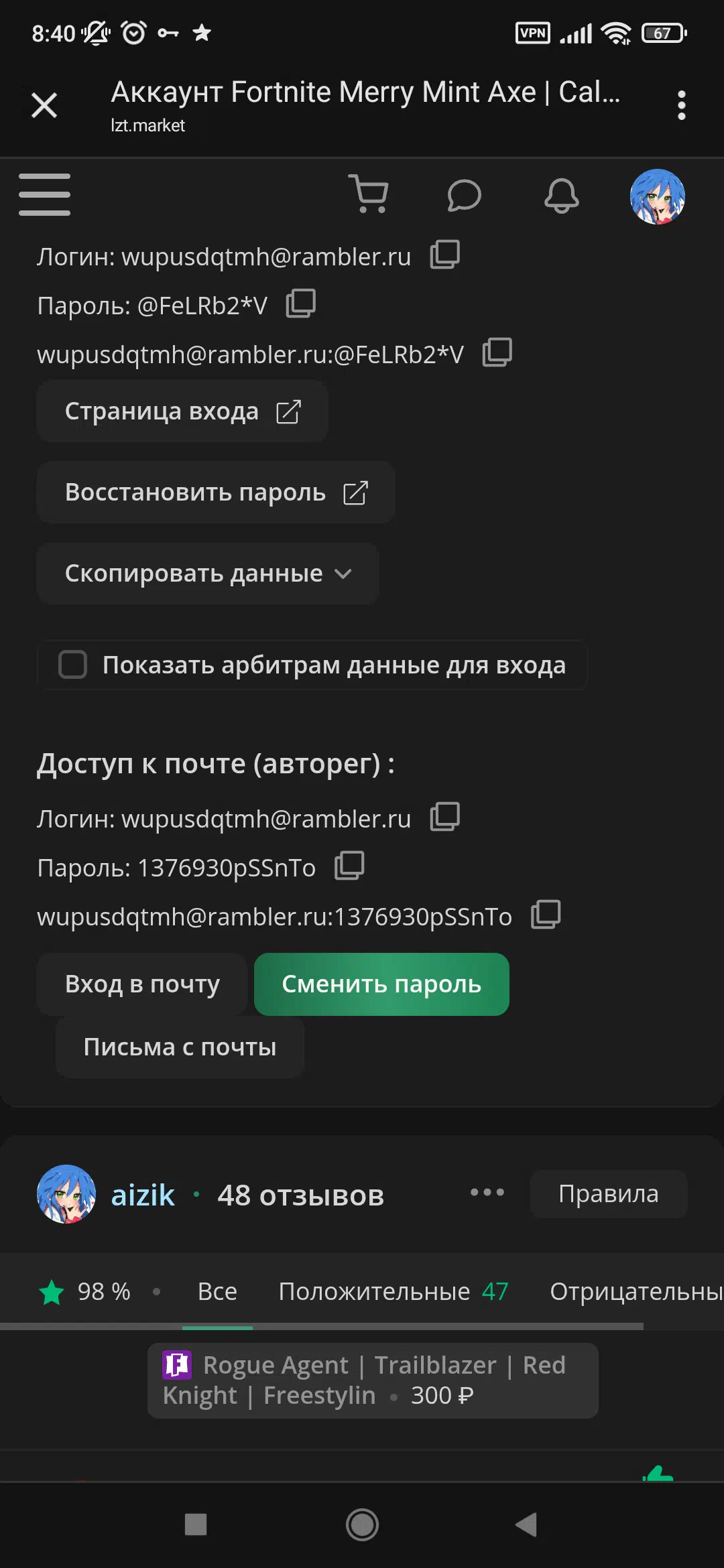Image resolution: width=724 pixels, height=1568 pixels.
Task: Open the Rogue Agent listing card
Action: click(373, 1381)
